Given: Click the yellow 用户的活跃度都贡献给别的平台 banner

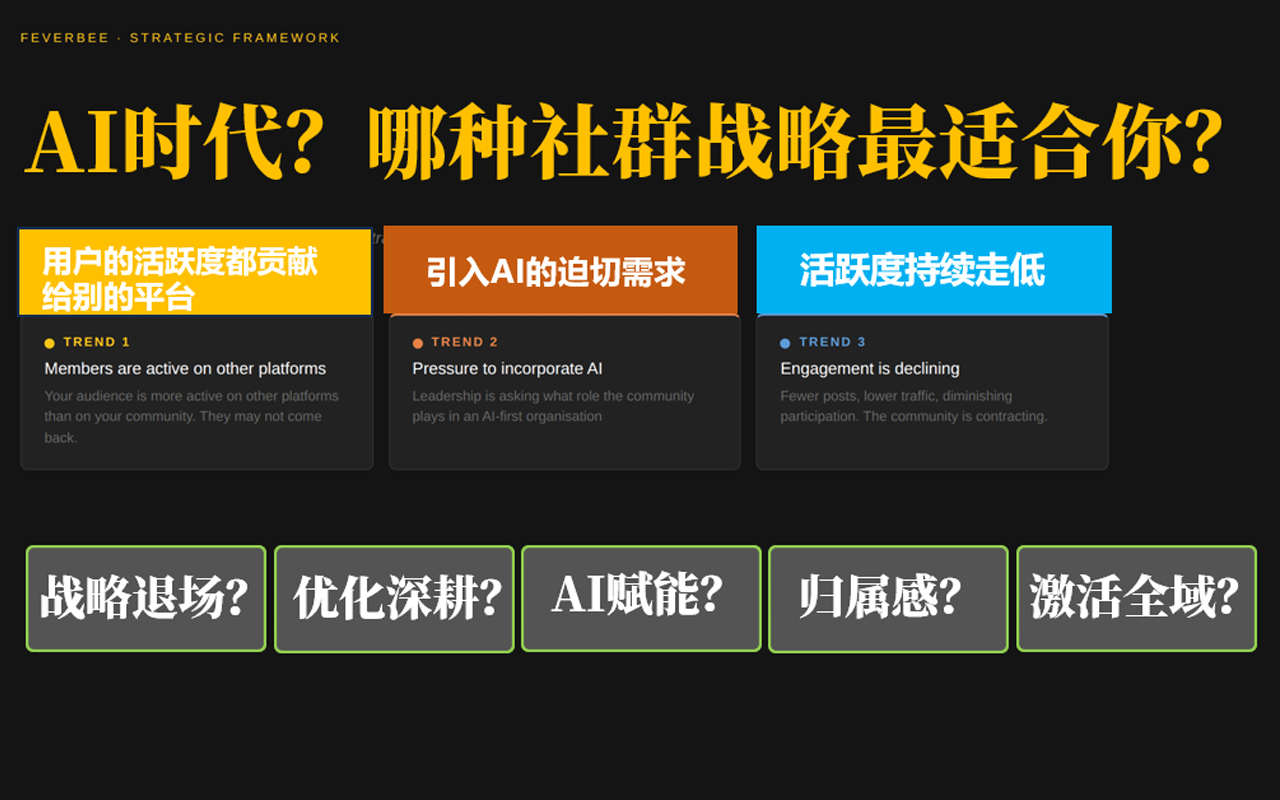Looking at the screenshot, I should click(195, 272).
